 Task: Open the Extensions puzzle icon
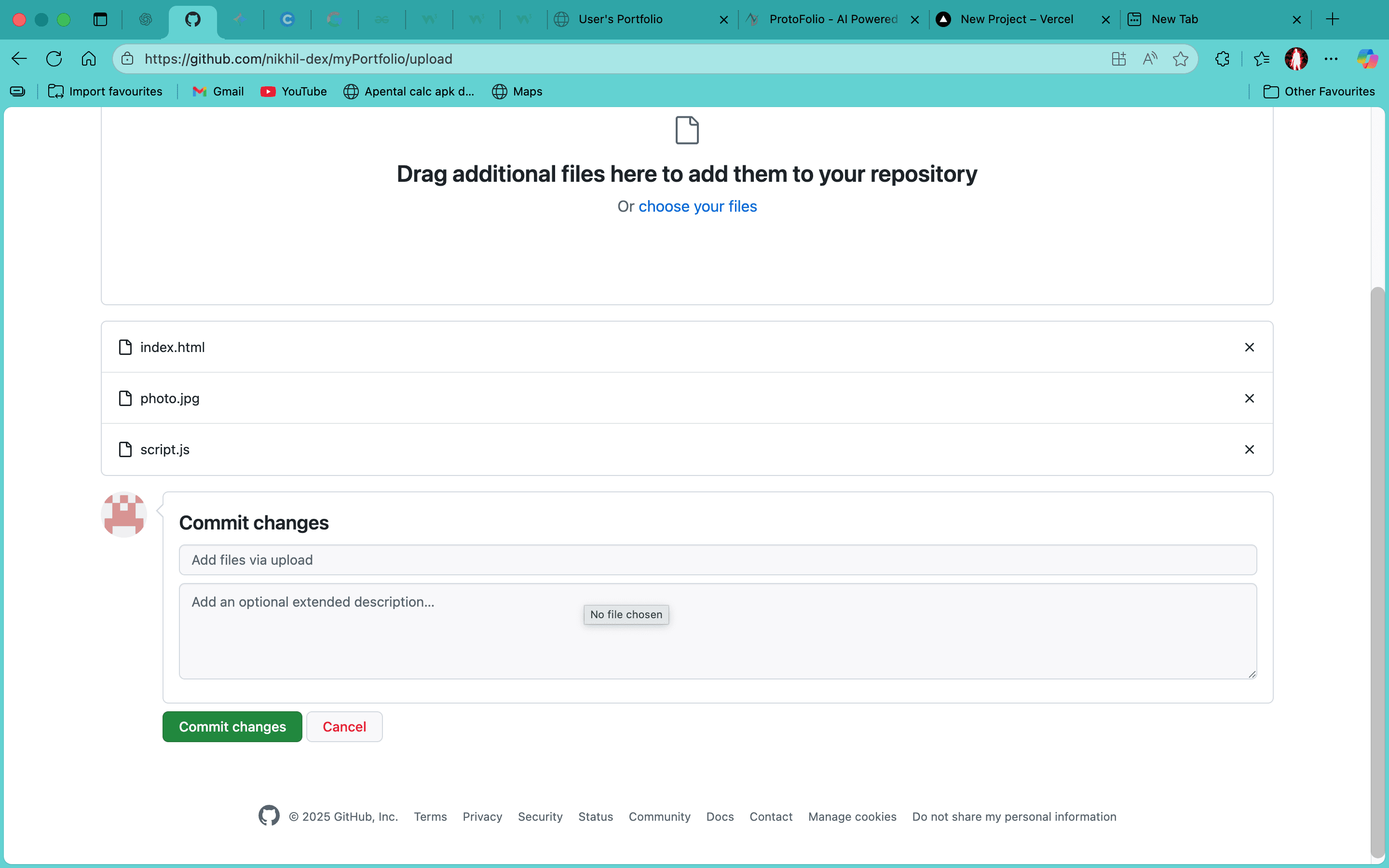tap(1222, 58)
